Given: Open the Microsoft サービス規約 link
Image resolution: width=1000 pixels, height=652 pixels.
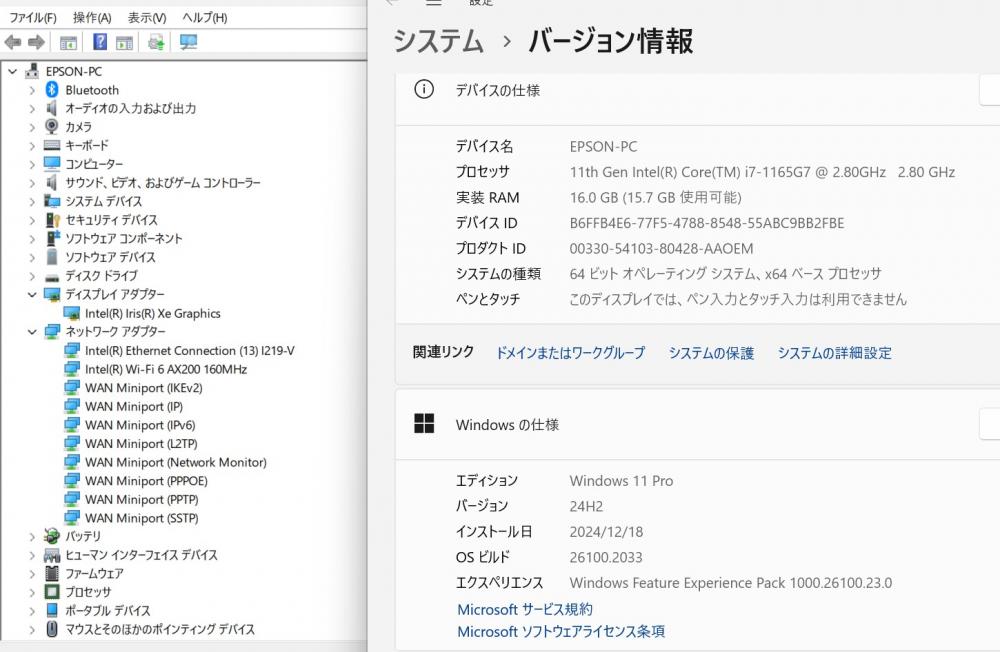Looking at the screenshot, I should tap(524, 609).
